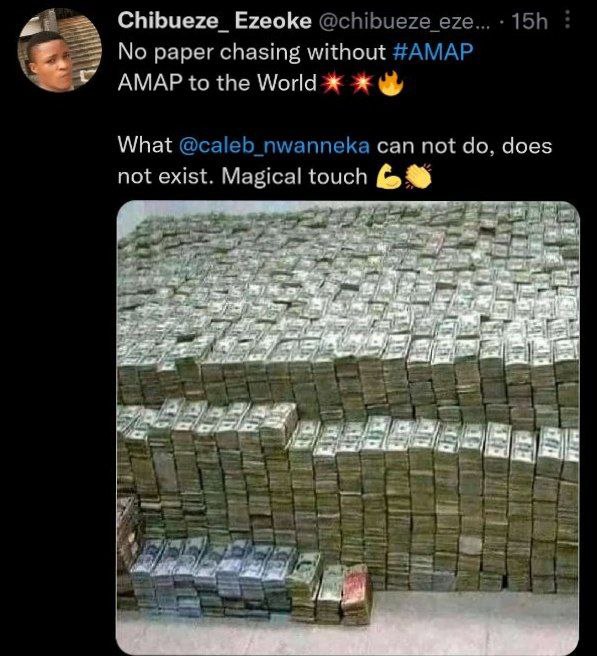Click the clapping hands emoji
The image size is (597, 656).
pos(418,177)
